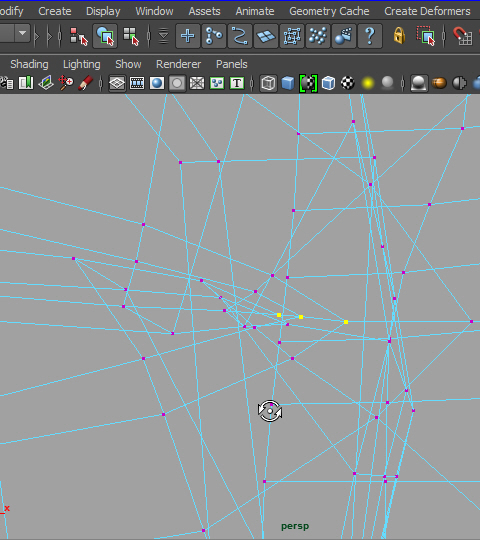The height and width of the screenshot is (540, 480).
Task: Click the persp camera label
Action: 295,526
